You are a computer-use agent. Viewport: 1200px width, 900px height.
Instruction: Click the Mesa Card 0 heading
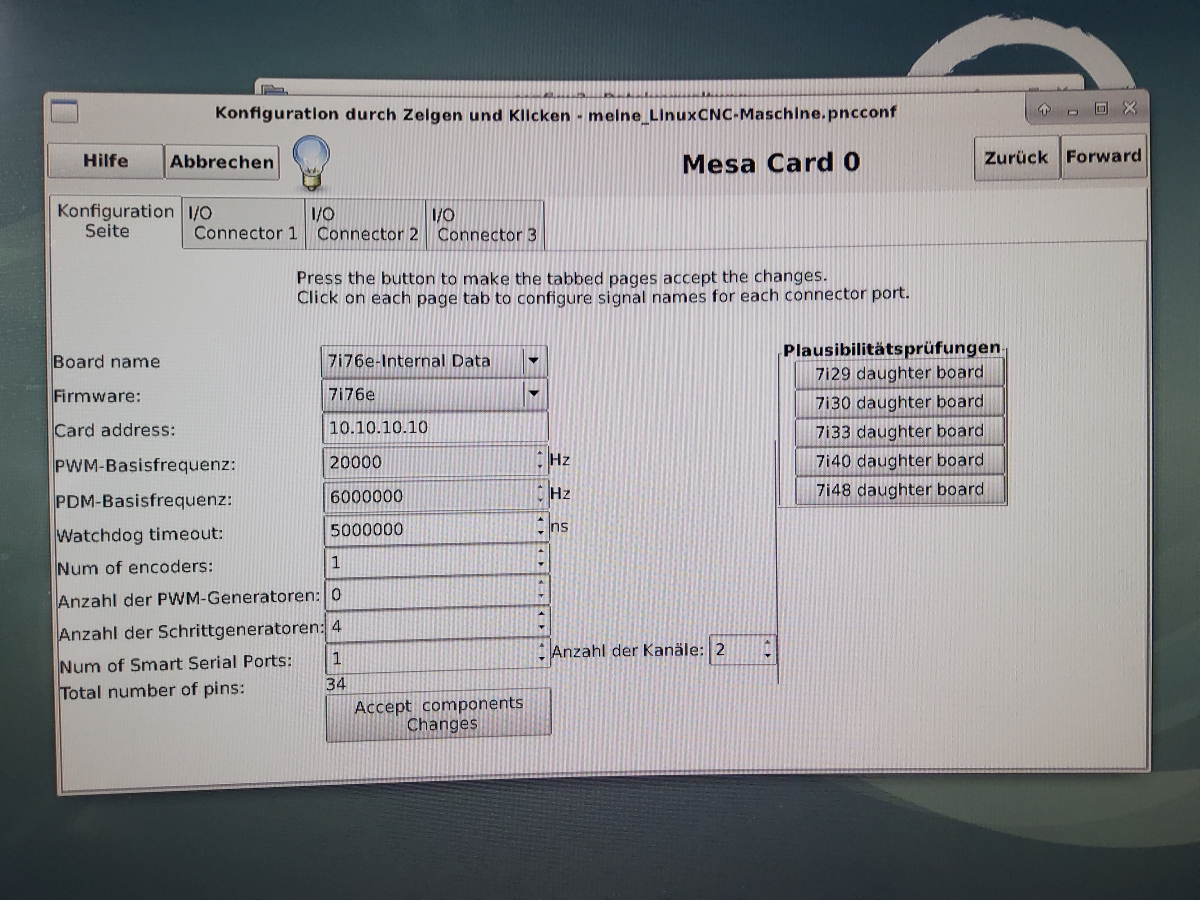(x=770, y=163)
